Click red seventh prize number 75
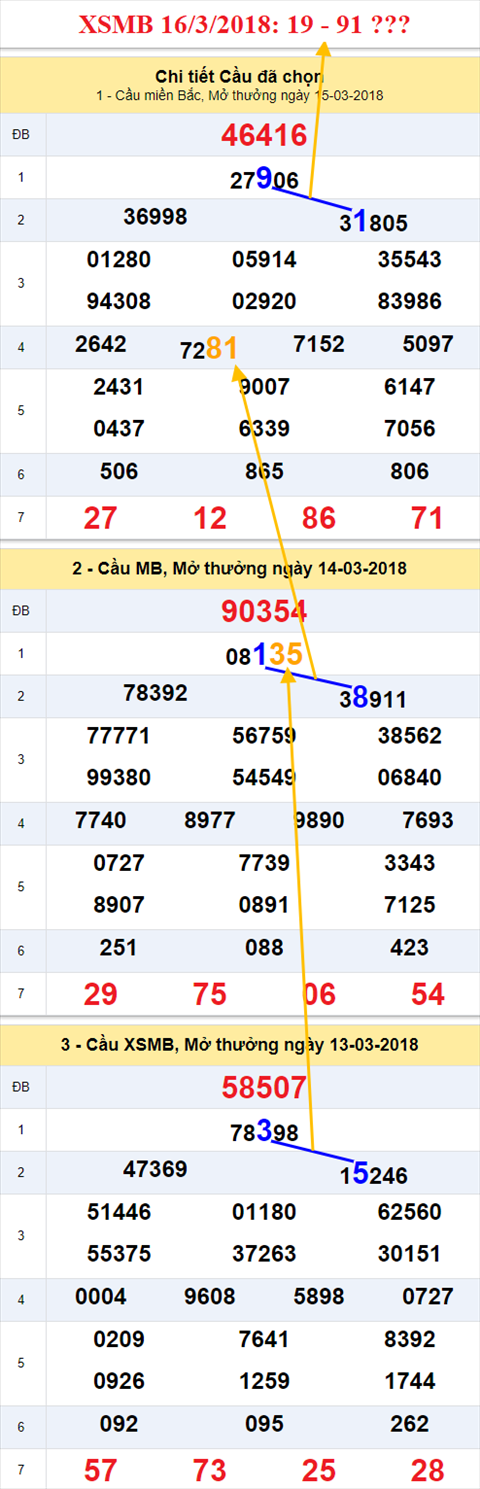The width and height of the screenshot is (480, 1489). (210, 993)
